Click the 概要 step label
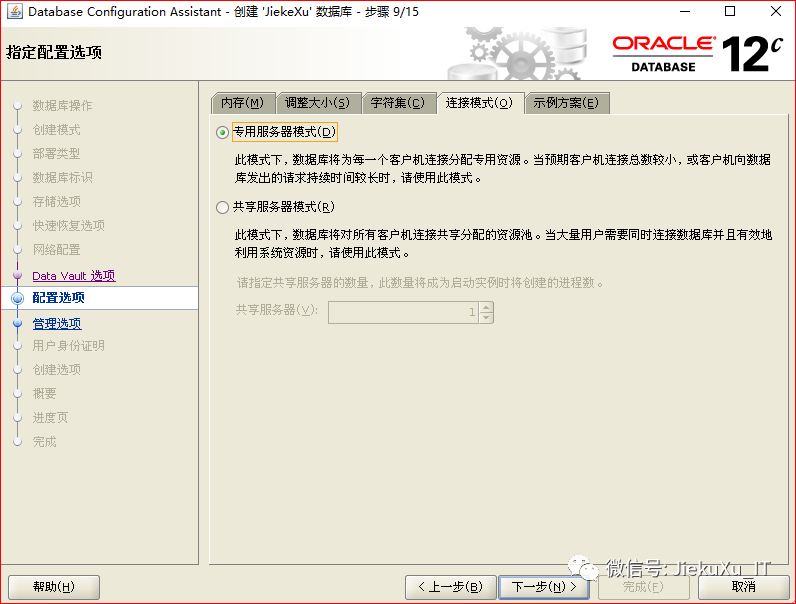The image size is (796, 604). 44,393
